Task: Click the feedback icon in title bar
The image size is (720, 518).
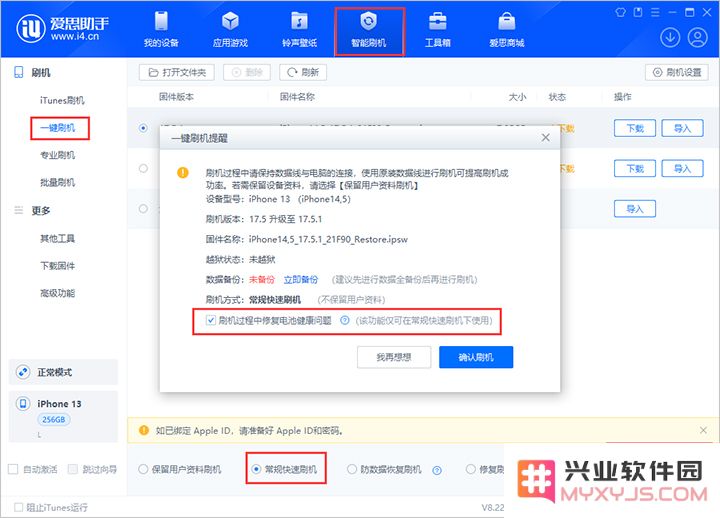Action: pyautogui.click(x=638, y=12)
